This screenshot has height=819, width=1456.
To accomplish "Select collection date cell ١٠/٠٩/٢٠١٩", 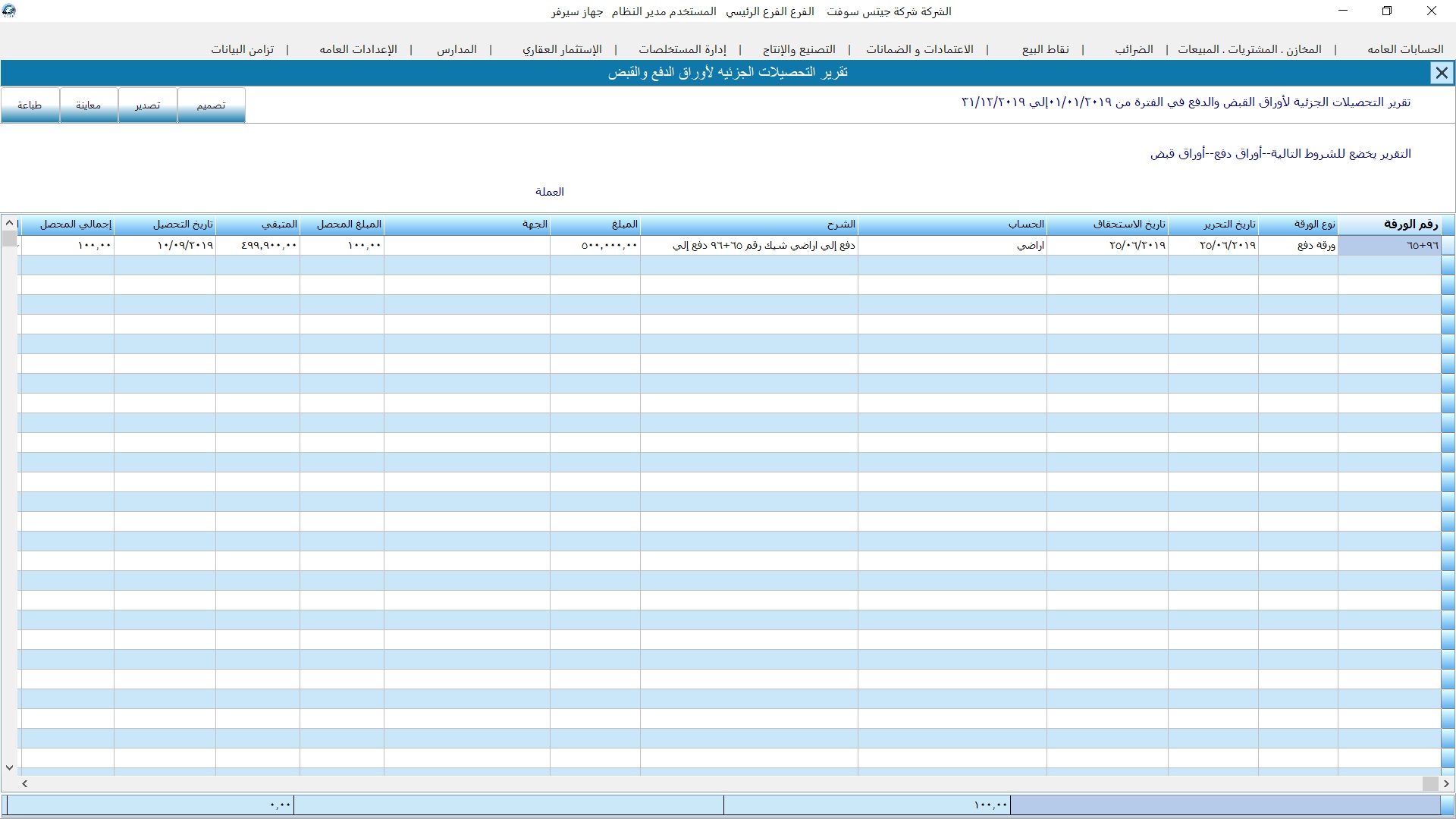I will coord(165,245).
